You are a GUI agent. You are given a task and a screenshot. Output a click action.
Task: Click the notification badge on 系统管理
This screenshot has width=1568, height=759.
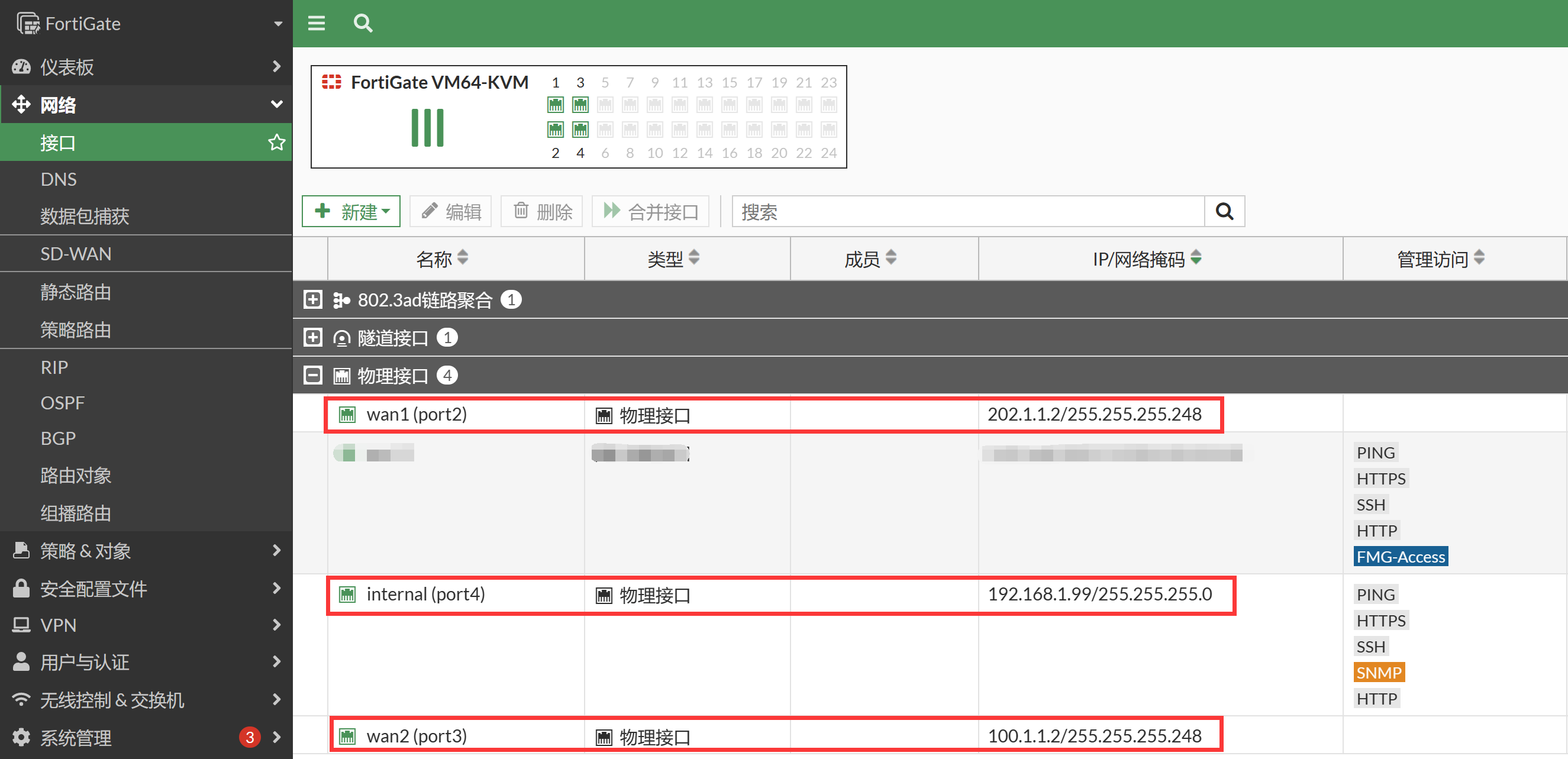[x=250, y=737]
